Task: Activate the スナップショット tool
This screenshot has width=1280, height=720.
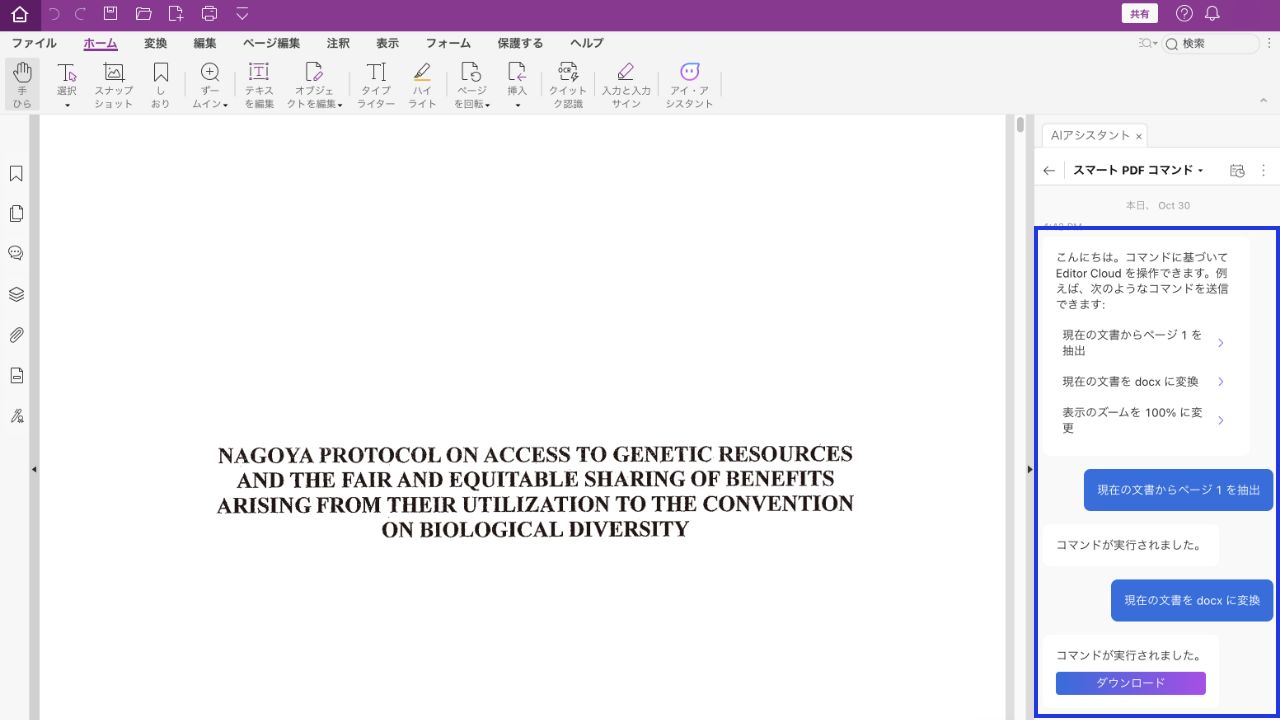Action: [x=114, y=85]
